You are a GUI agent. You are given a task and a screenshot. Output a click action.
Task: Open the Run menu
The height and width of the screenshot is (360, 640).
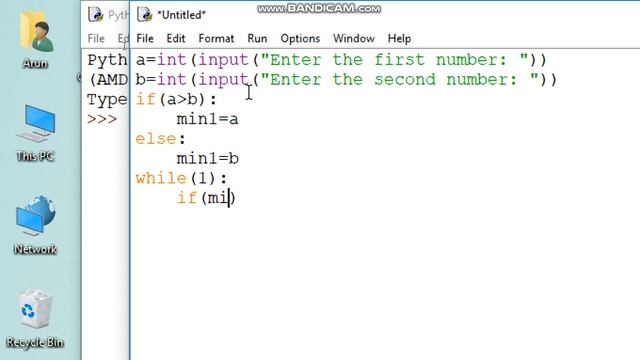(x=257, y=38)
